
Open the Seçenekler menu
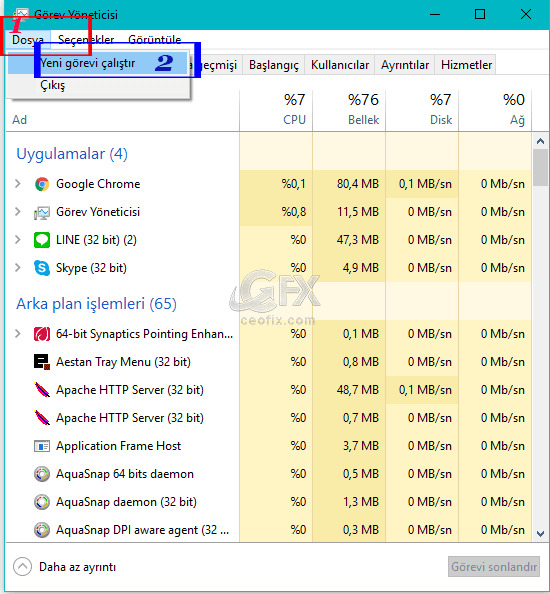(86, 39)
